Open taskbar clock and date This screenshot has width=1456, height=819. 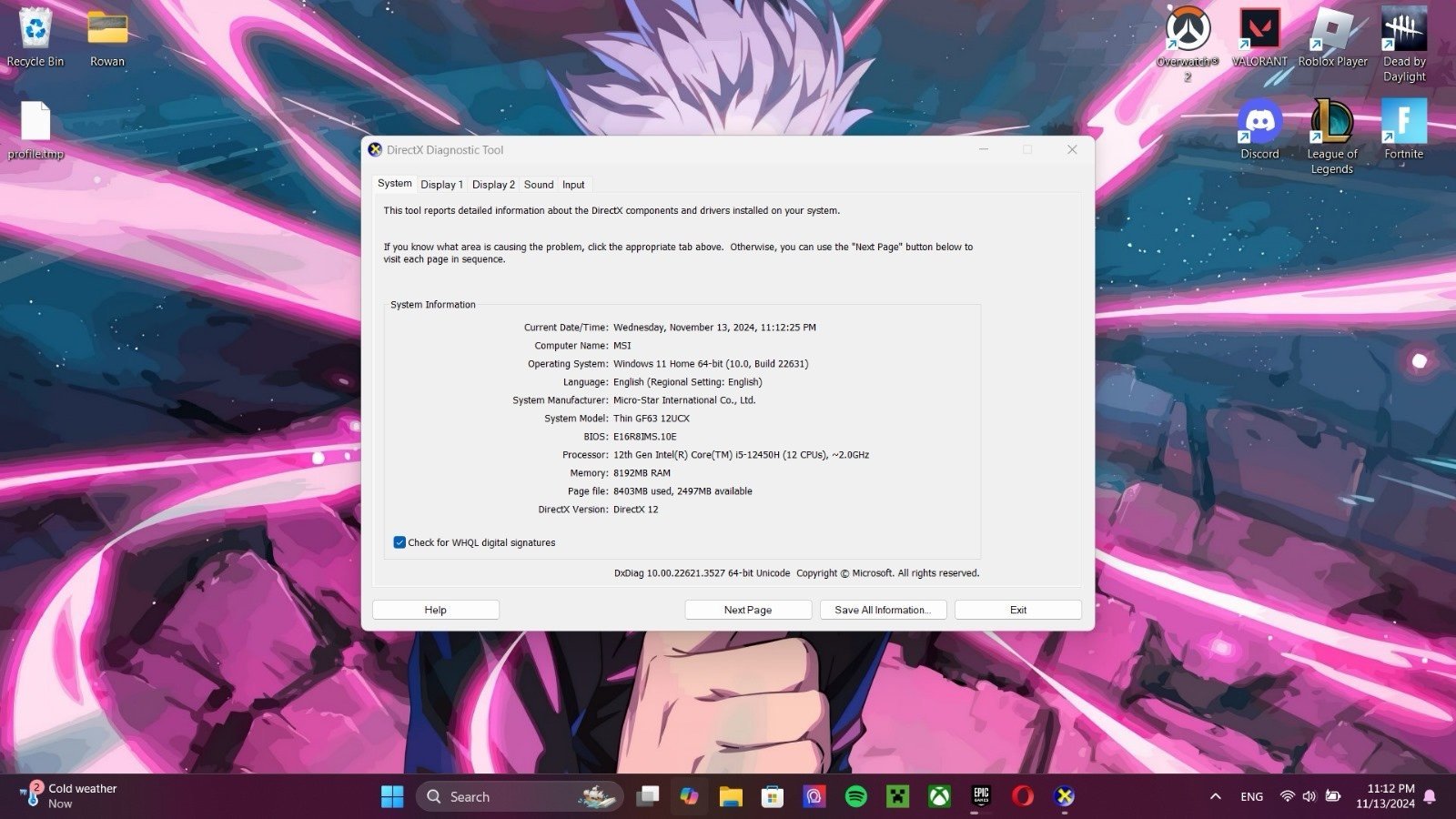[x=1385, y=796]
